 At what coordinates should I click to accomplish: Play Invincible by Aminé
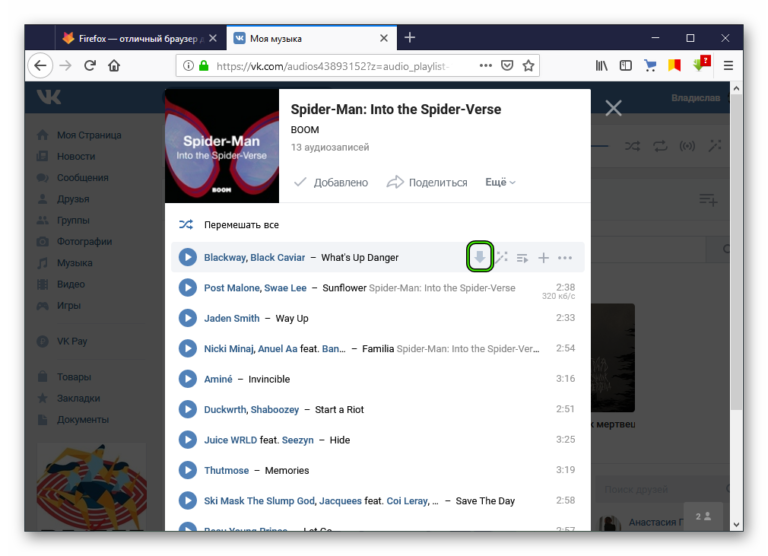coord(188,379)
